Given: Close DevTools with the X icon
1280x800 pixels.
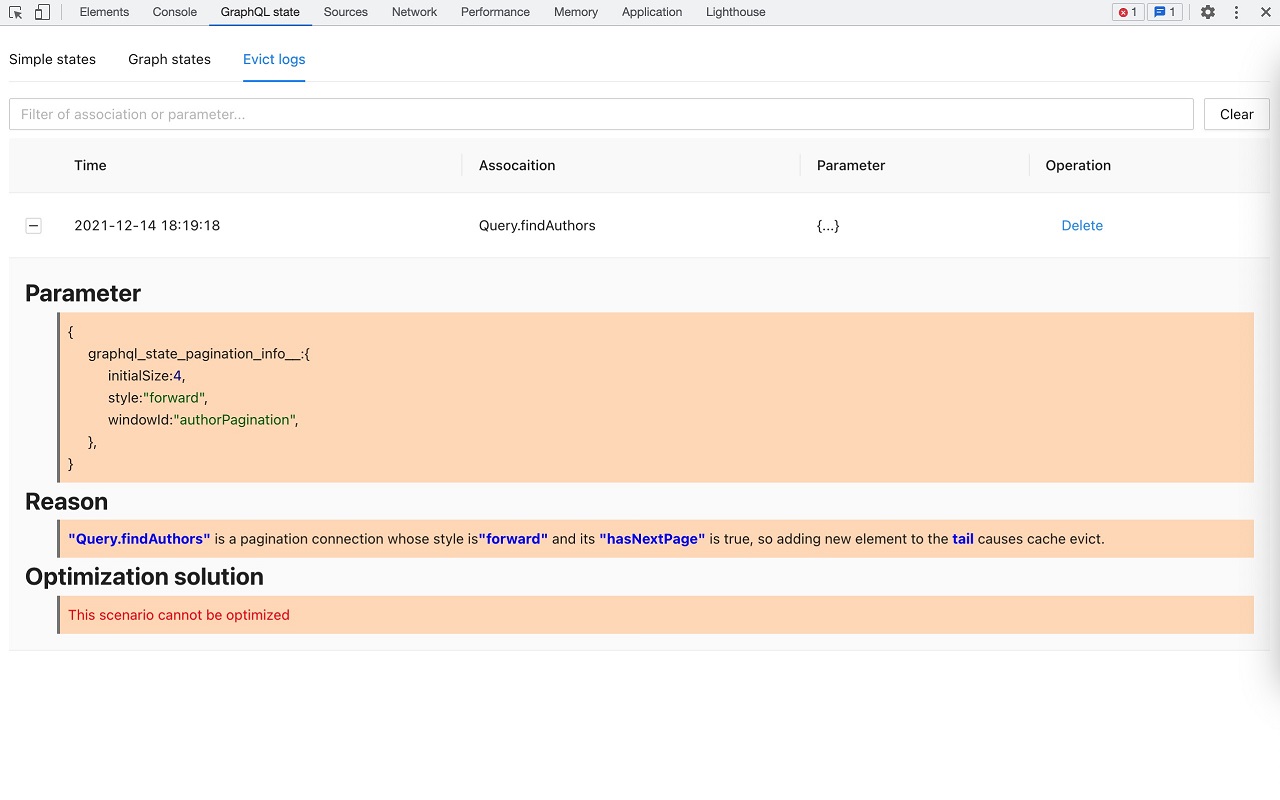Looking at the screenshot, I should [x=1265, y=11].
